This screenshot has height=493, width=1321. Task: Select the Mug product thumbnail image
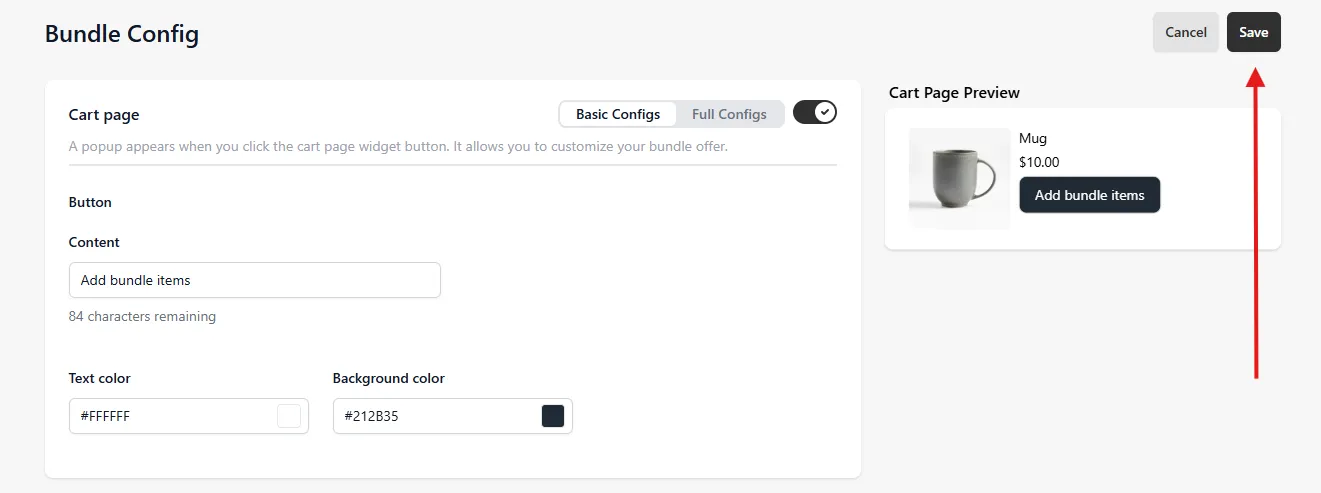tap(959, 179)
